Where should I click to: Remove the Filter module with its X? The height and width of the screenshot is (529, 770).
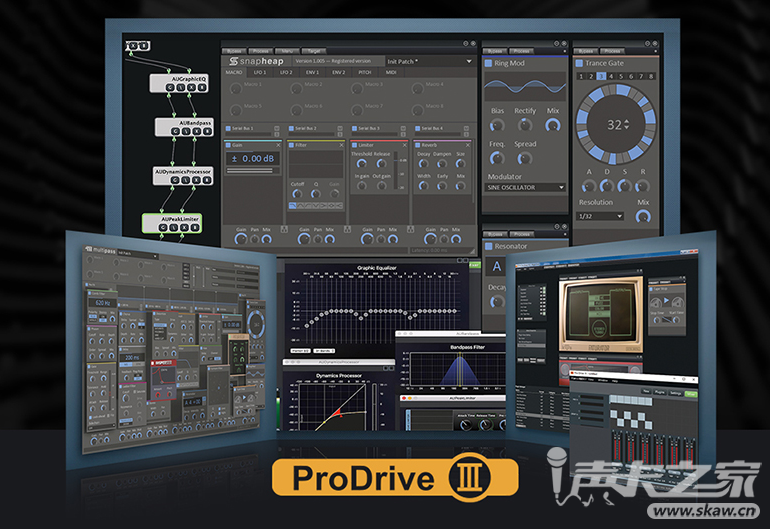click(x=341, y=145)
